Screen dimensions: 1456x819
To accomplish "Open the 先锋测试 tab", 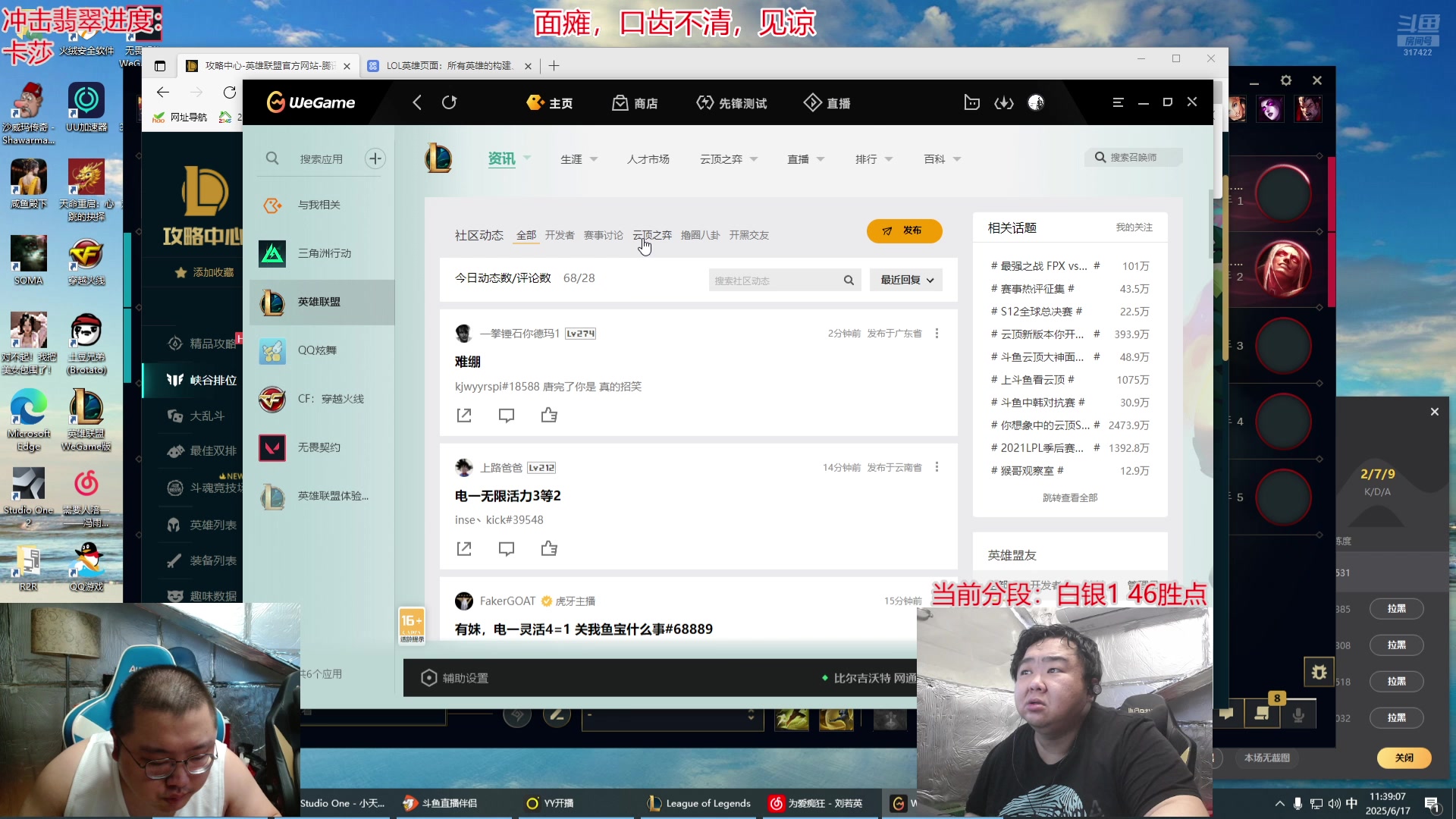I will tap(731, 103).
